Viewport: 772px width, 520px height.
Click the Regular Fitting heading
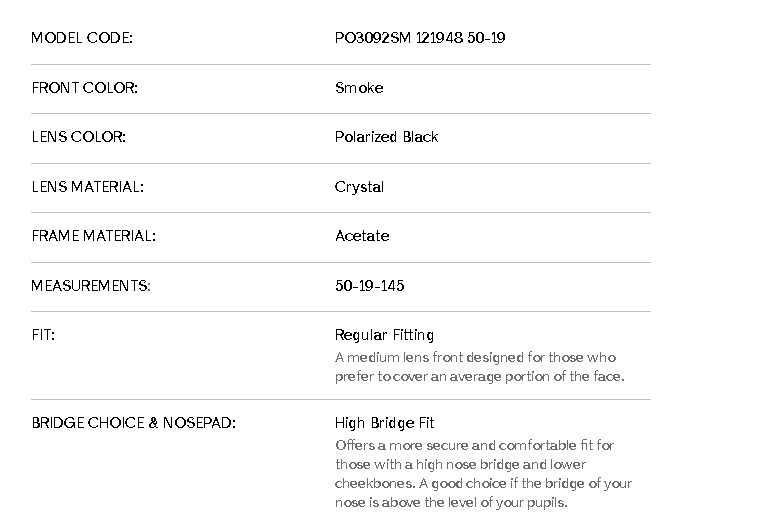[x=384, y=335]
